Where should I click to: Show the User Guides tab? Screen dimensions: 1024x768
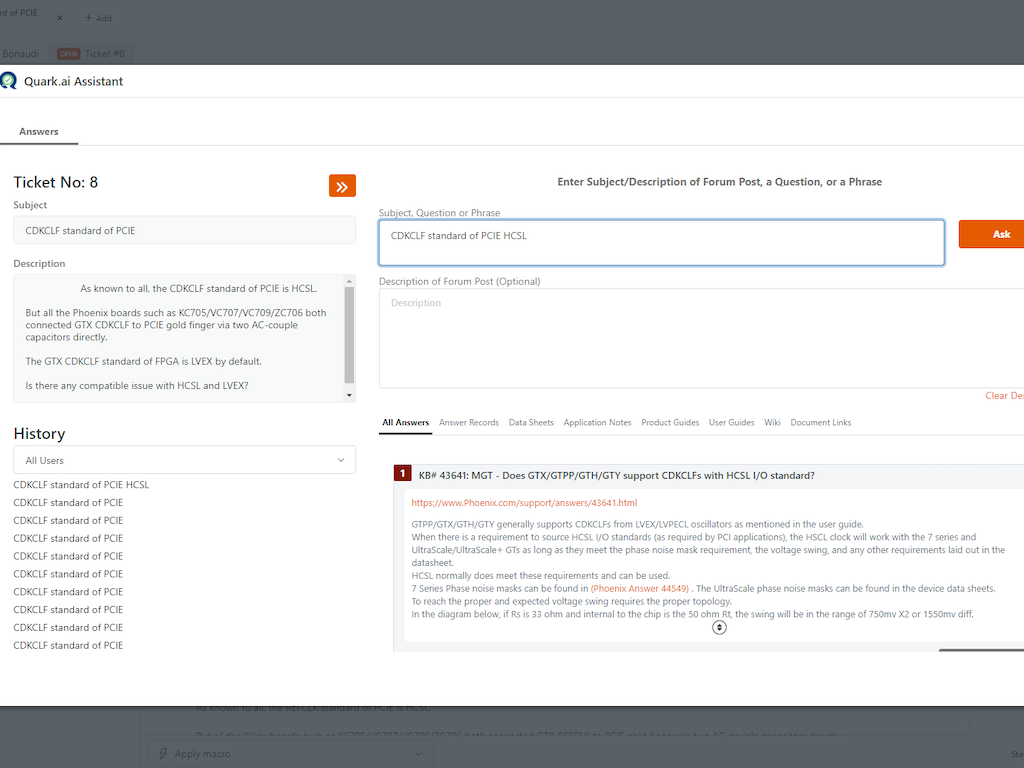coord(731,423)
